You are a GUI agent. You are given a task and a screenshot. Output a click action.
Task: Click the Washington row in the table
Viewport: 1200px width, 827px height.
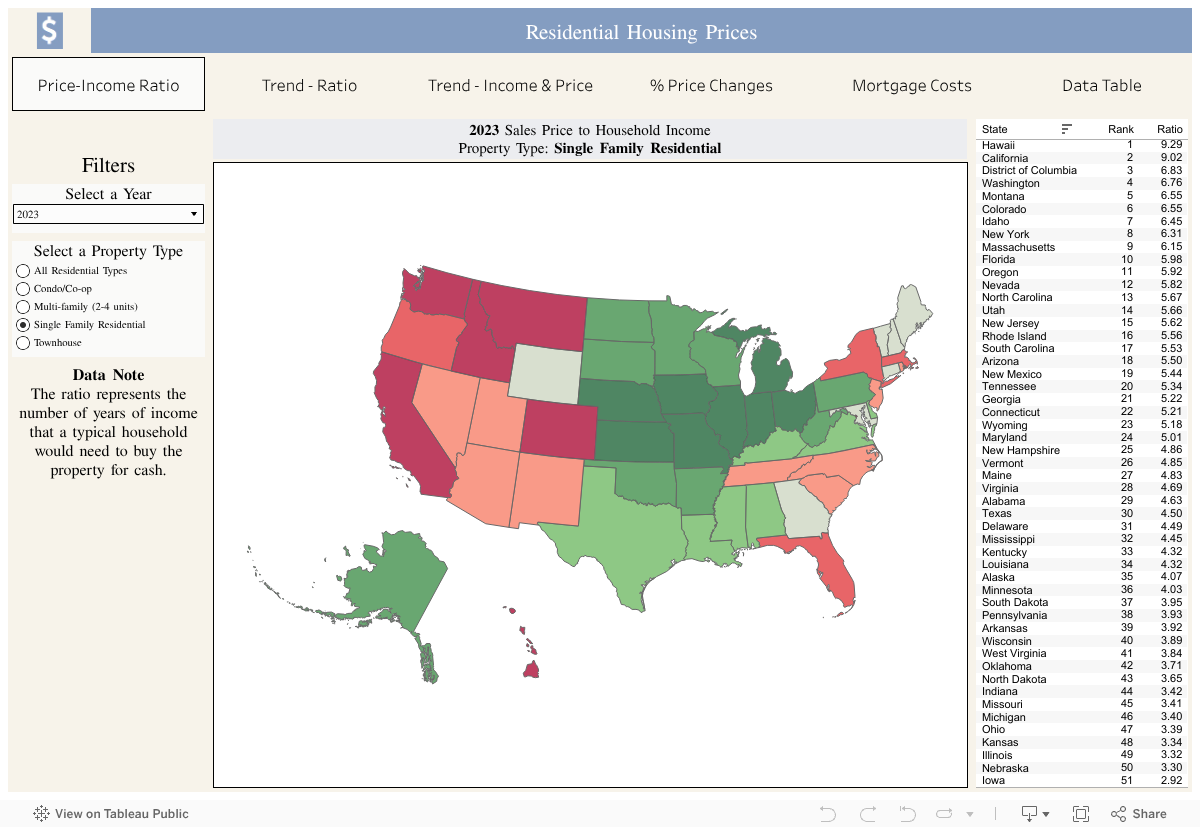(x=1083, y=183)
